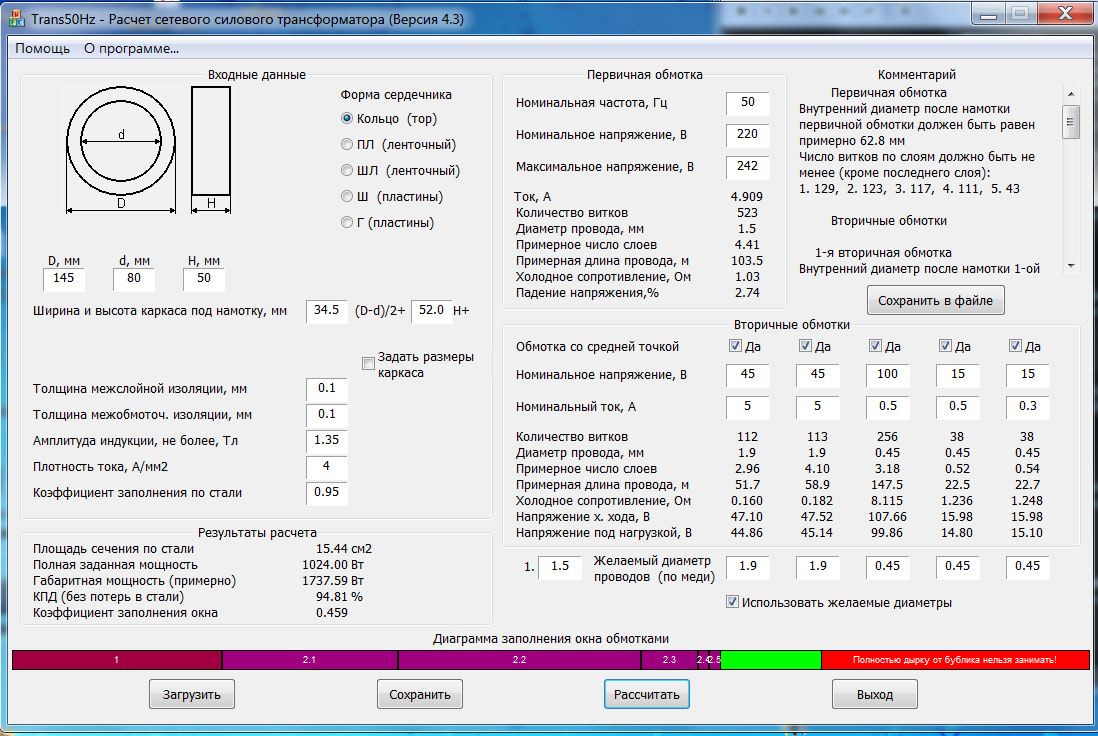Screen dimensions: 1098x736
Task: Toggle Использовать желаемые диаметры checkbox
Action: (732, 602)
